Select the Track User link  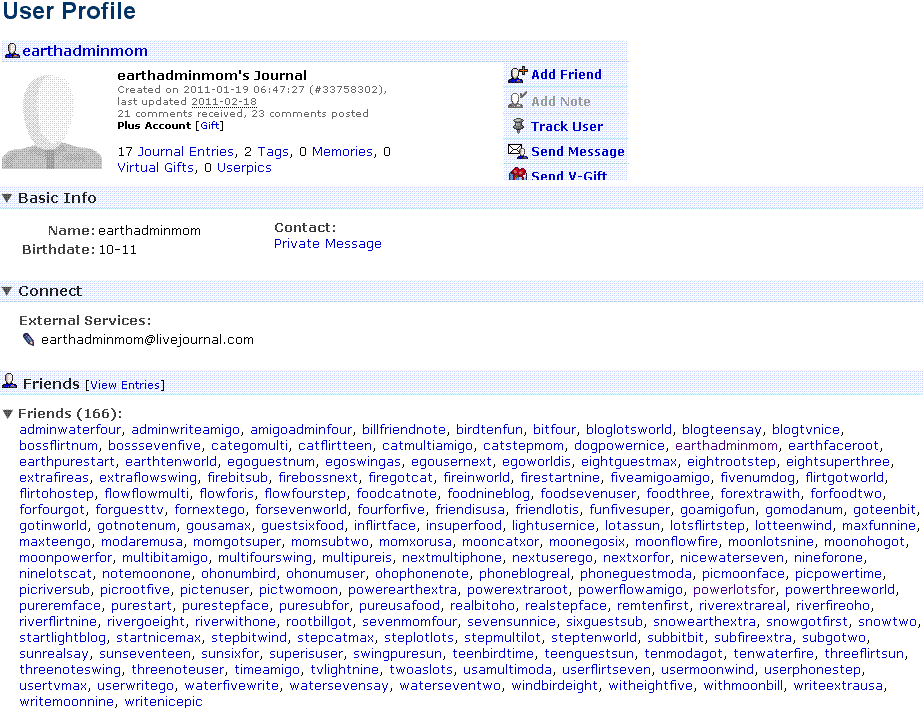(x=566, y=127)
